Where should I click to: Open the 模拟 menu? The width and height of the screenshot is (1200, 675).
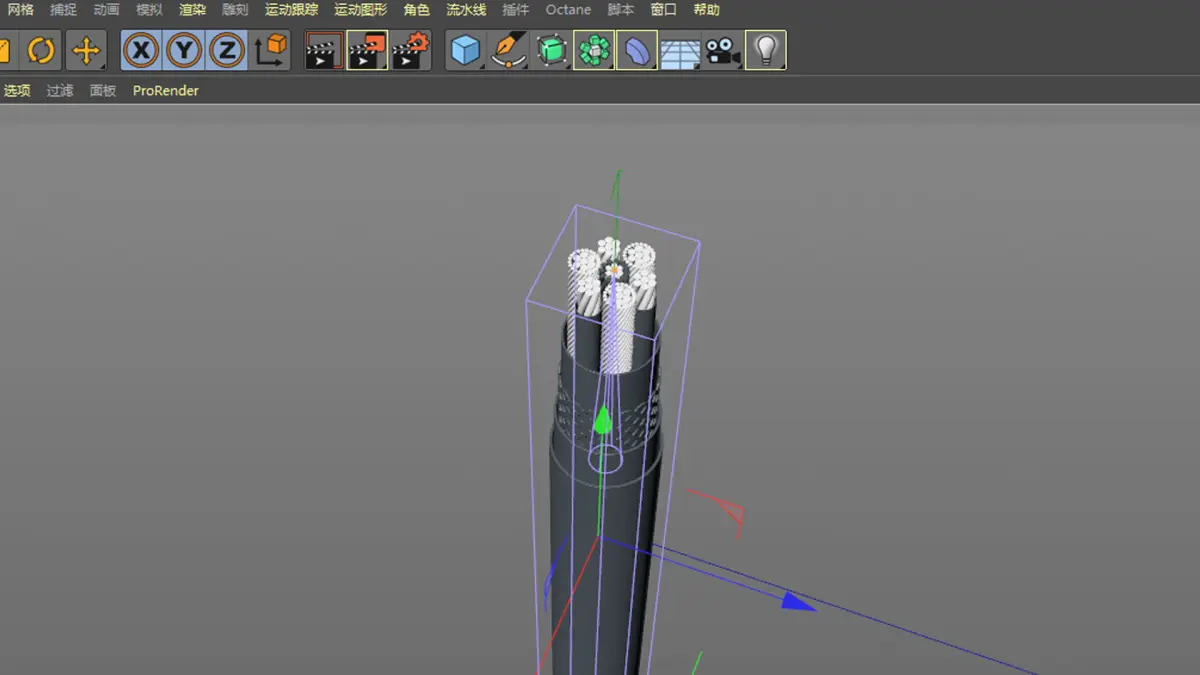[x=149, y=10]
